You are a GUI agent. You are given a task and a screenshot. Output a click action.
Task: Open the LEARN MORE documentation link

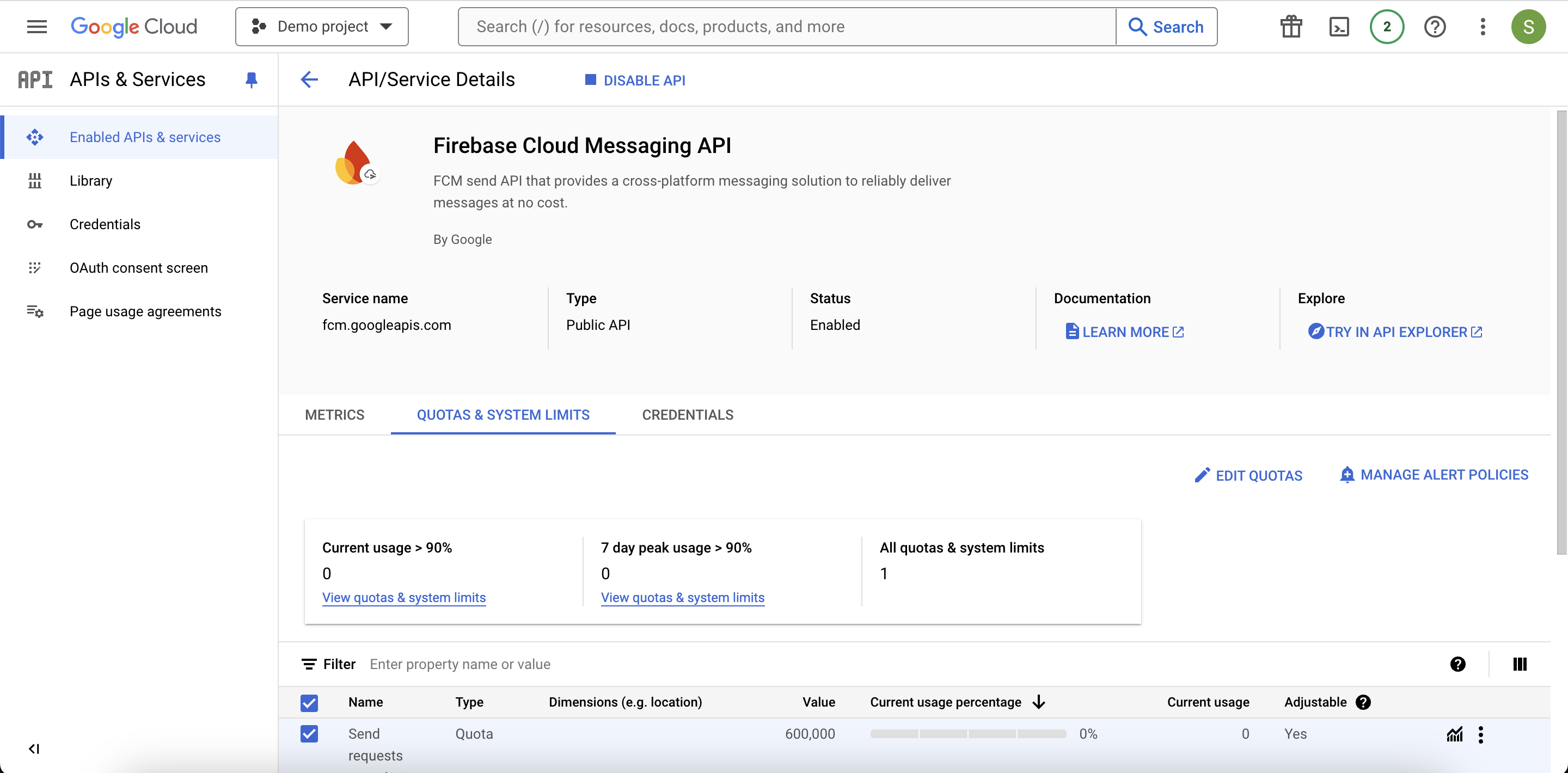click(x=1124, y=332)
